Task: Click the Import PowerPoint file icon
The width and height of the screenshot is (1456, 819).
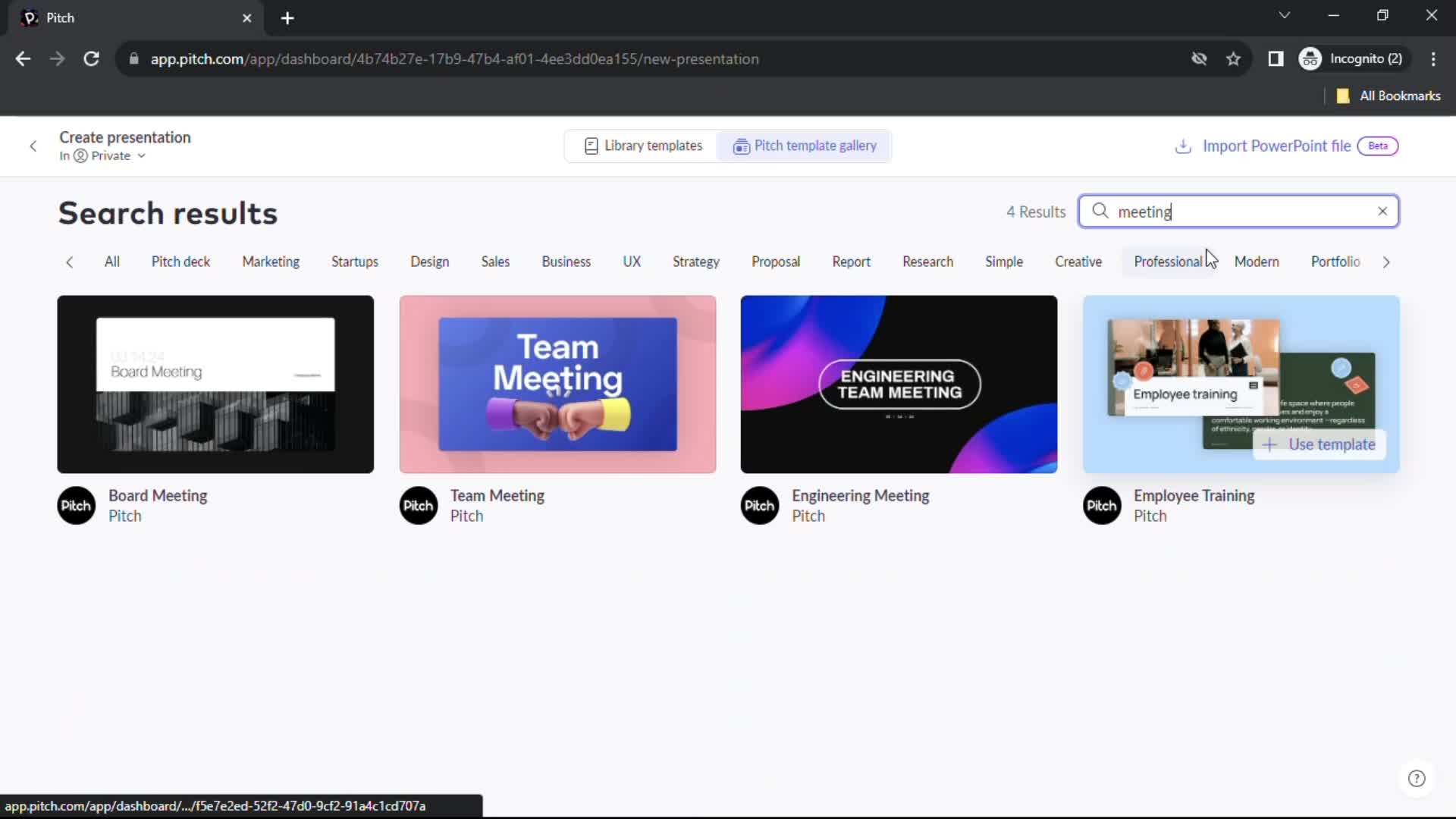Action: point(1183,146)
